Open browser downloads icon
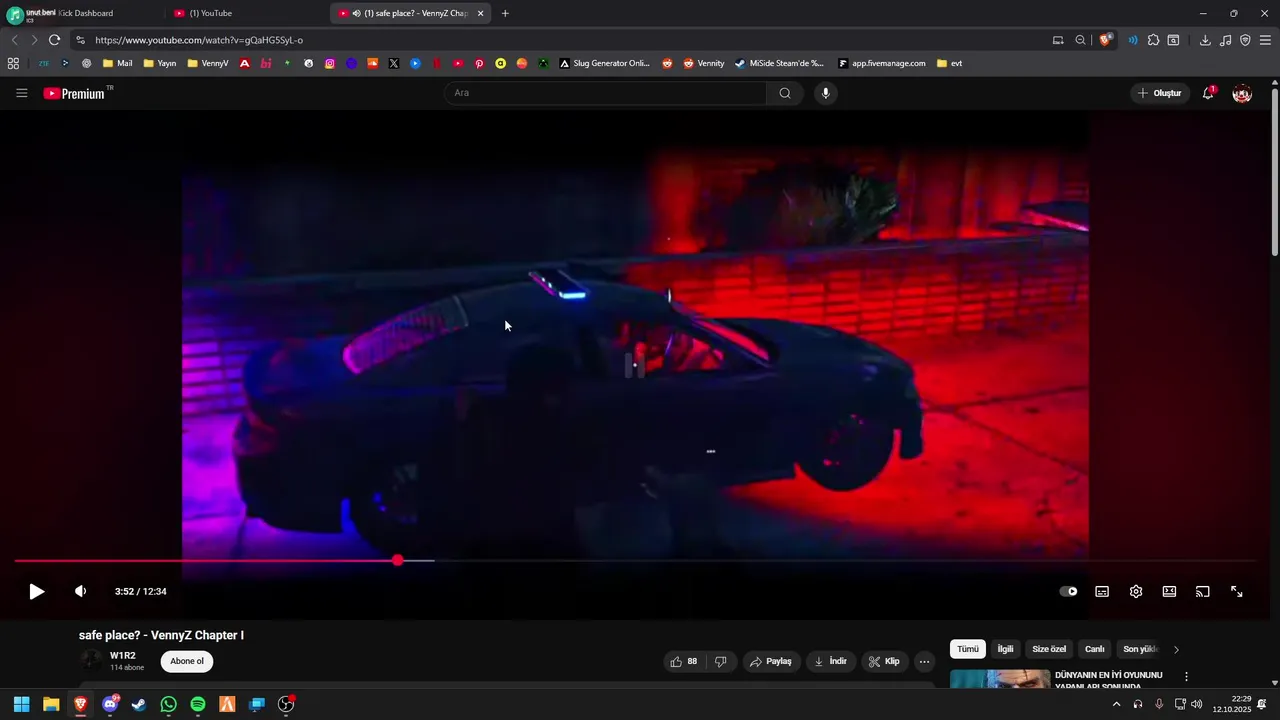 [x=1205, y=40]
